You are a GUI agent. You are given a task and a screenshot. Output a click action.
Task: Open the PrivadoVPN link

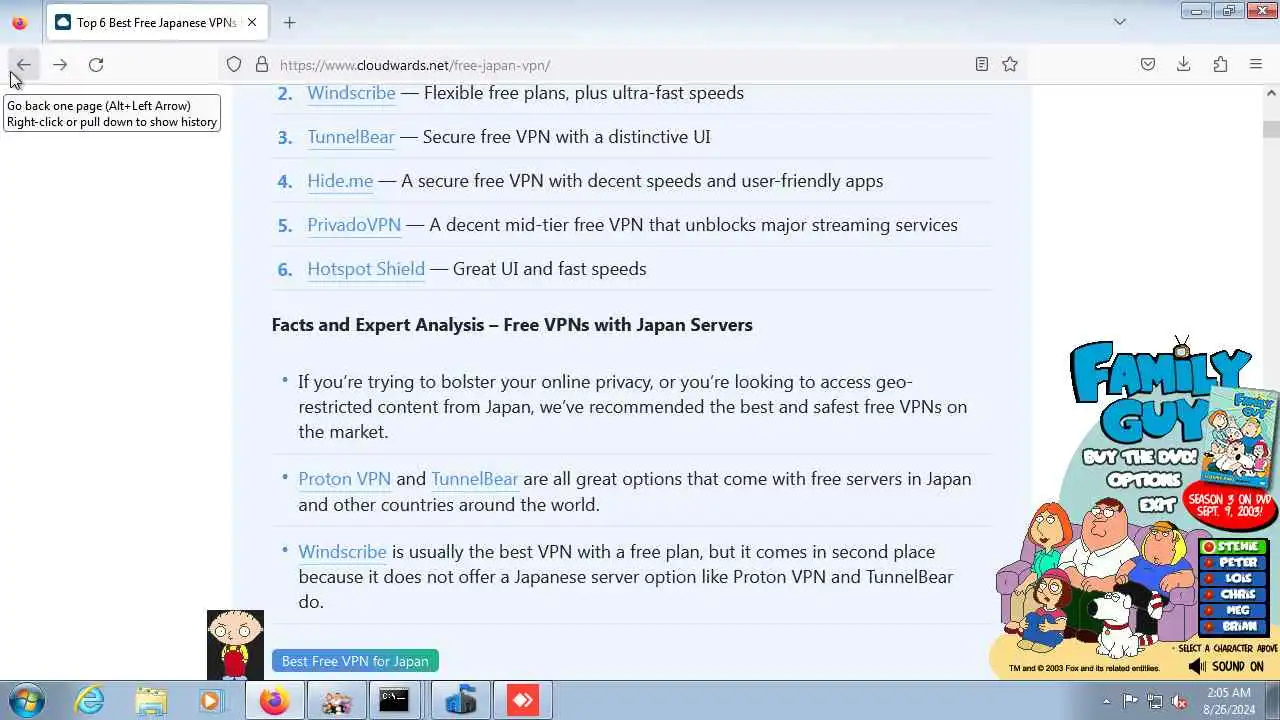pos(354,225)
